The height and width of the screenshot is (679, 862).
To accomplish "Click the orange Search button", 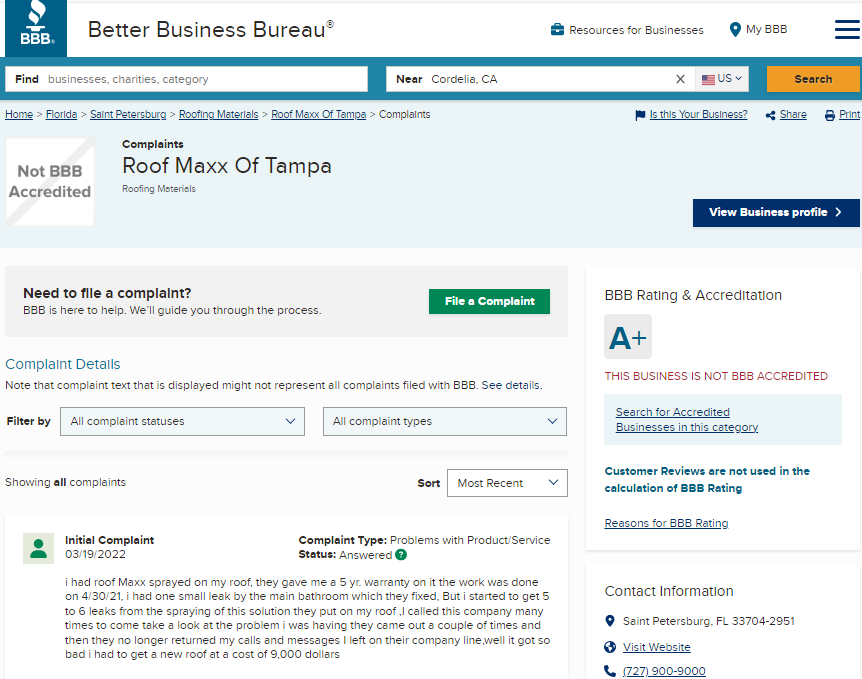I will pos(812,79).
